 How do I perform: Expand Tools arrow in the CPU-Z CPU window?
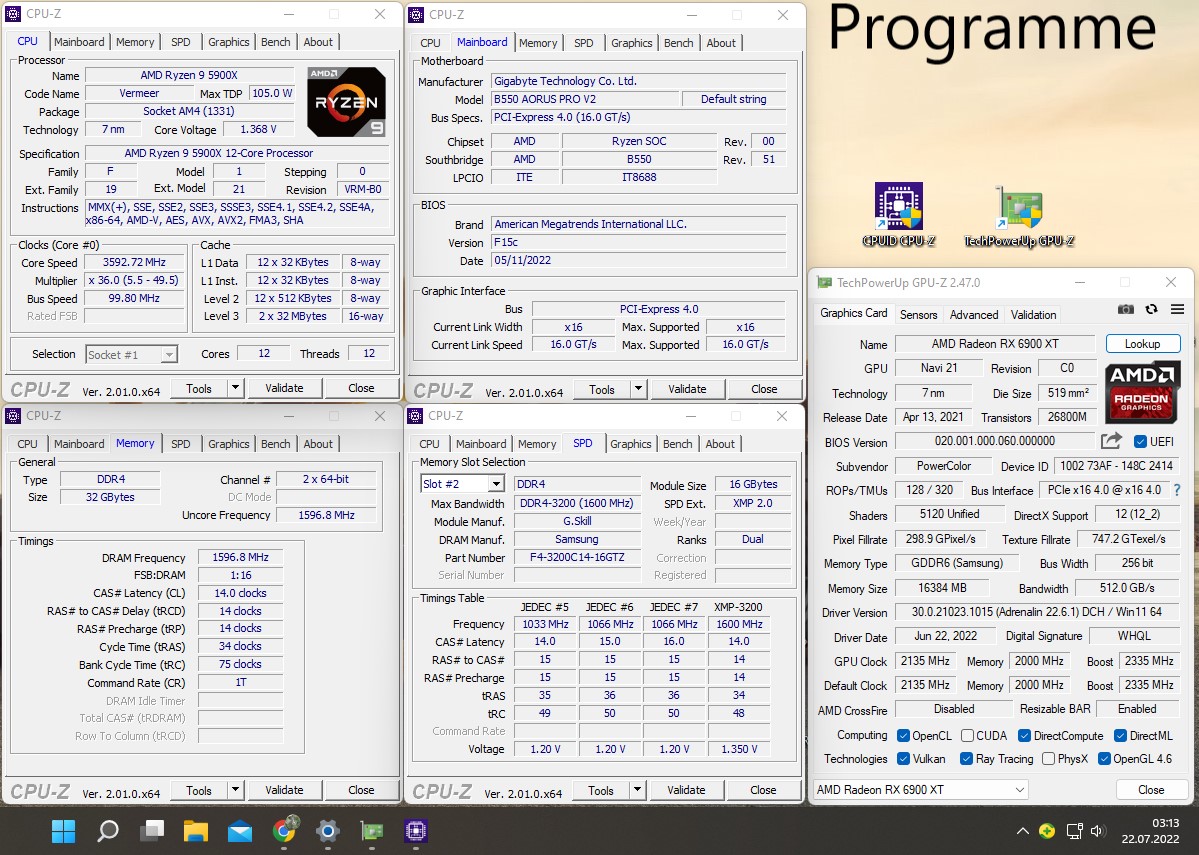pos(236,388)
